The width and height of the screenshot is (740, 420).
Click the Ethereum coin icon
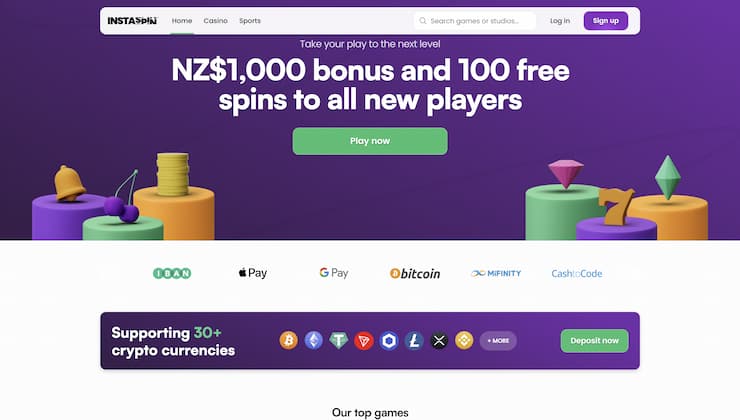point(314,341)
